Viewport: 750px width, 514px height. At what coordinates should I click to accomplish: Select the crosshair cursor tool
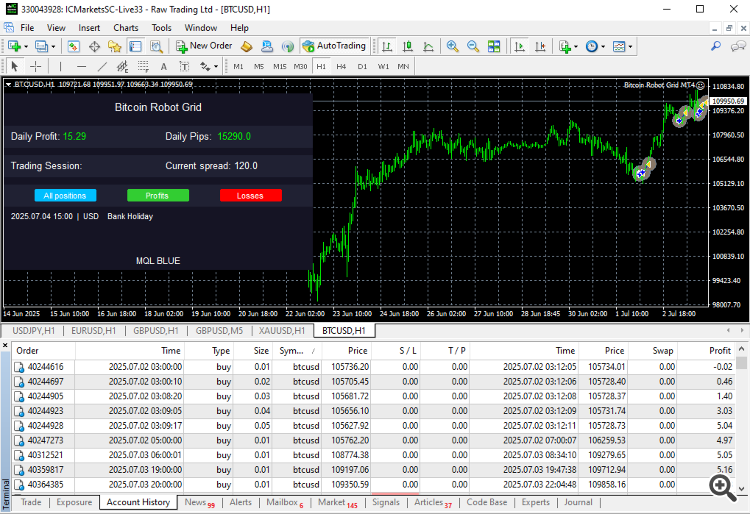click(x=33, y=66)
